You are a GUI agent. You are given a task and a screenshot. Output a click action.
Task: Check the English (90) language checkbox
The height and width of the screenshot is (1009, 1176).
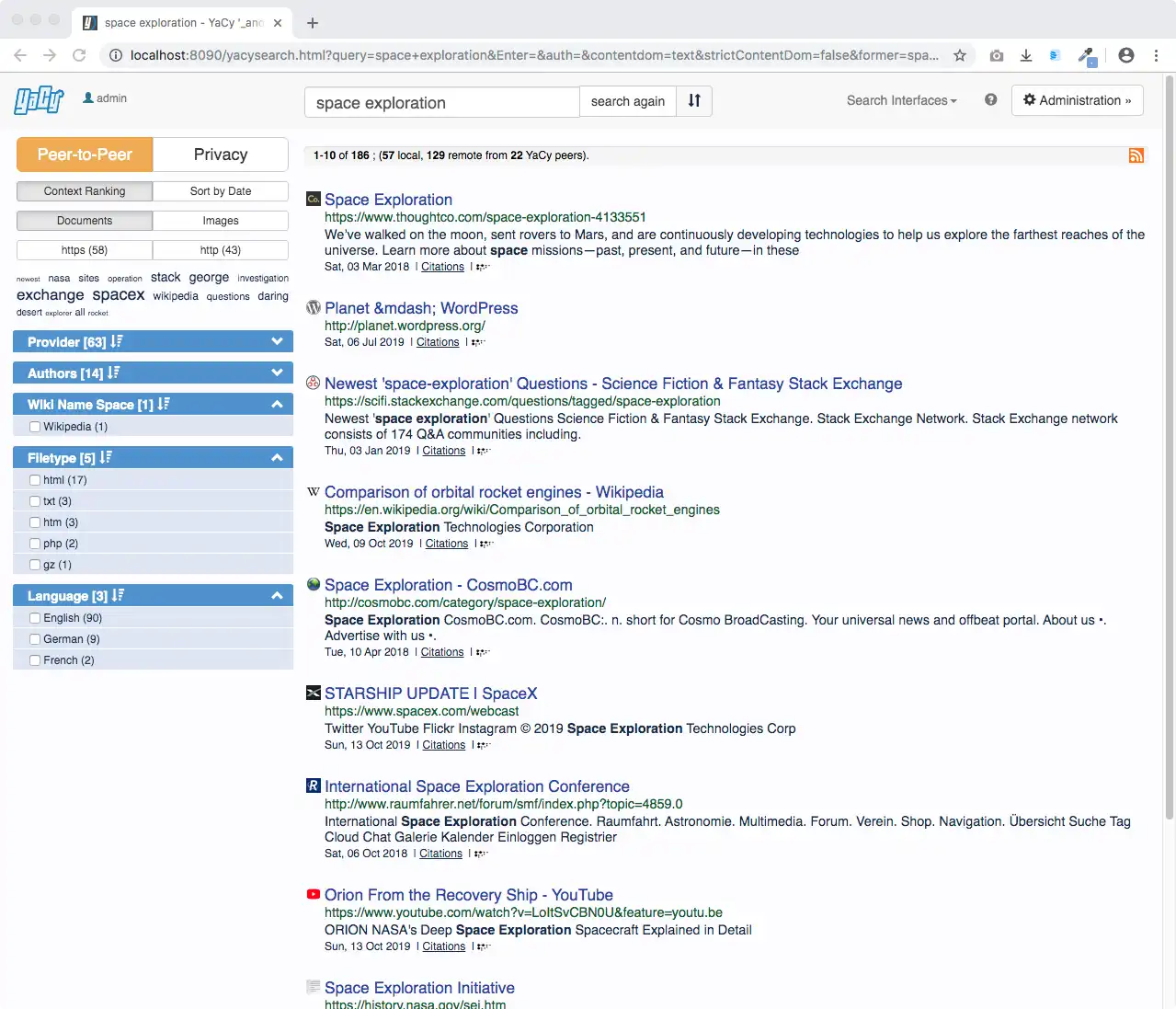[35, 618]
